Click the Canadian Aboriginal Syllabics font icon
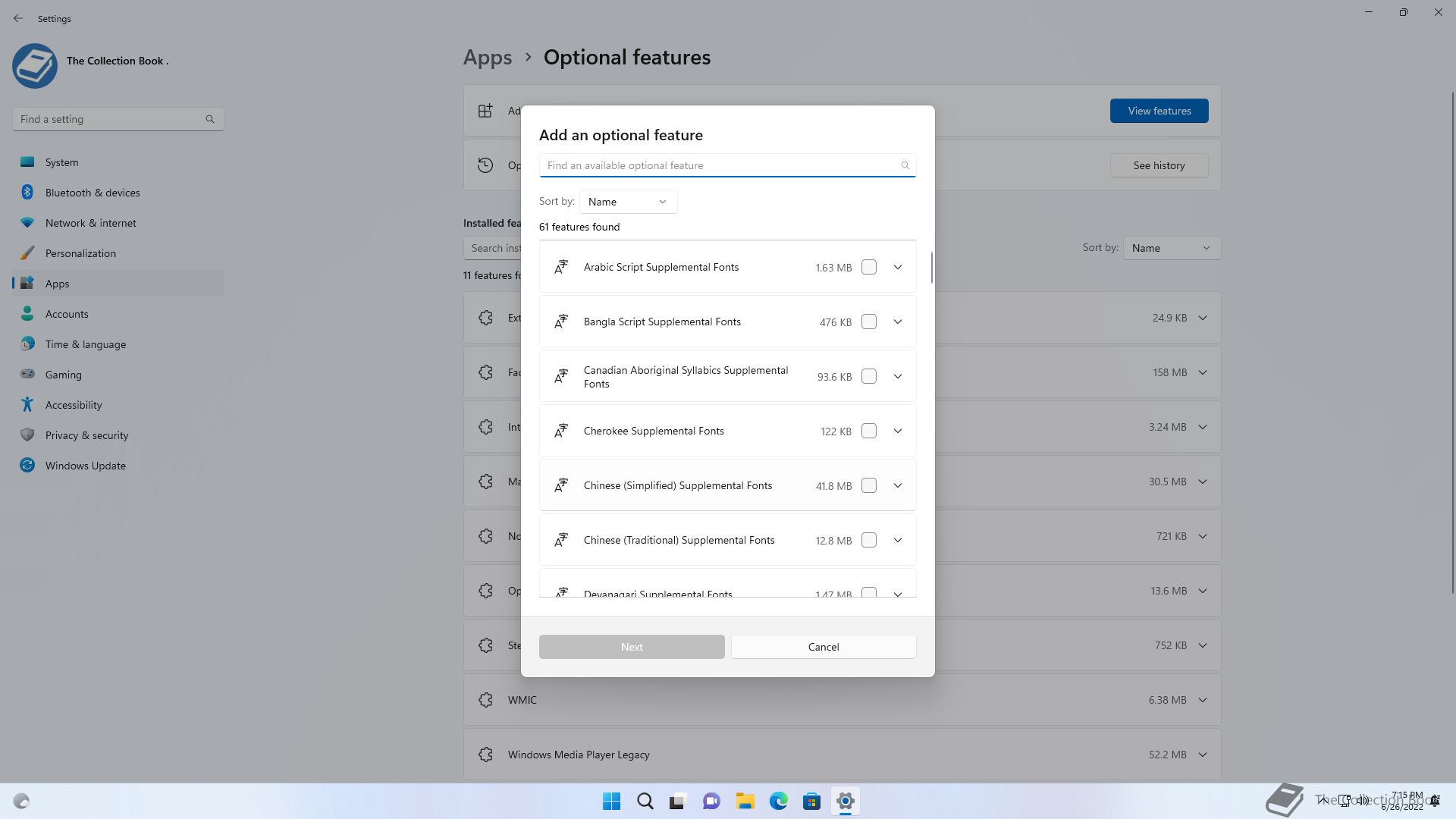 561,376
